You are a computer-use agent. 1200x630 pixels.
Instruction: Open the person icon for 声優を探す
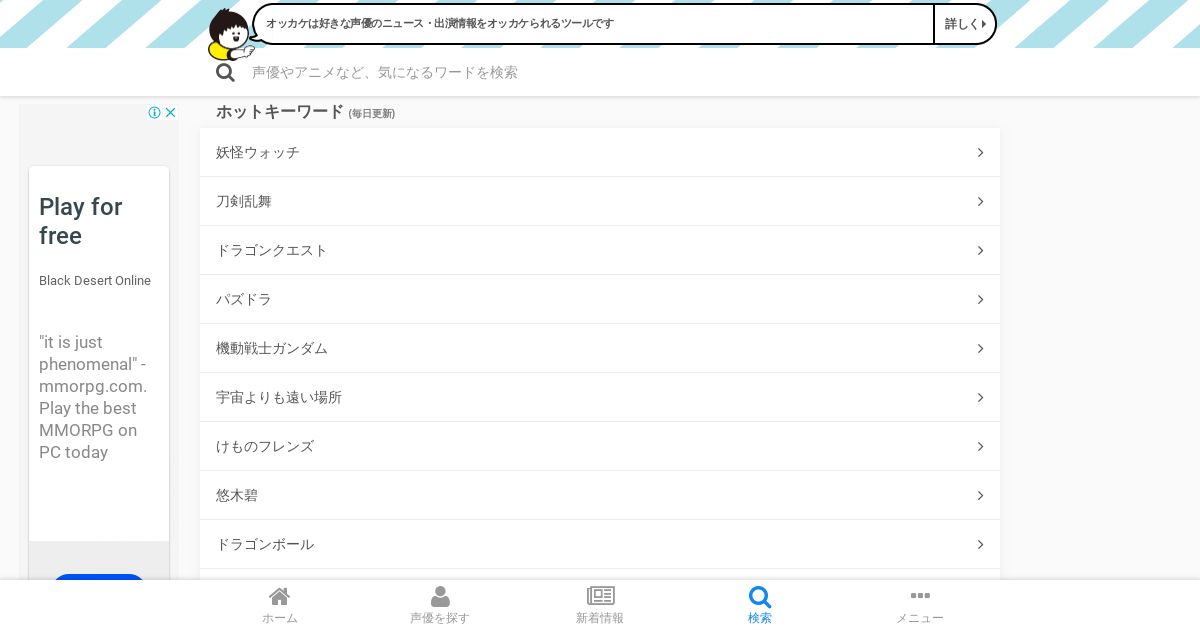[440, 597]
